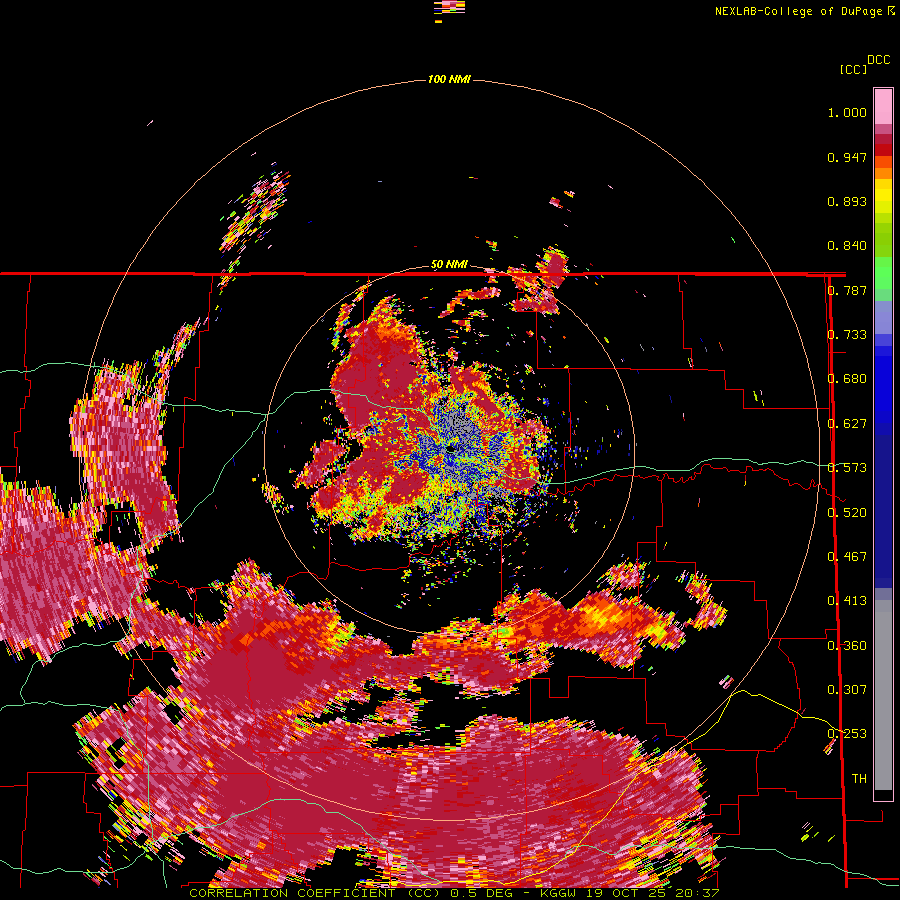Click the bright green segment of the color bar
The image size is (900, 900).
coord(883,273)
